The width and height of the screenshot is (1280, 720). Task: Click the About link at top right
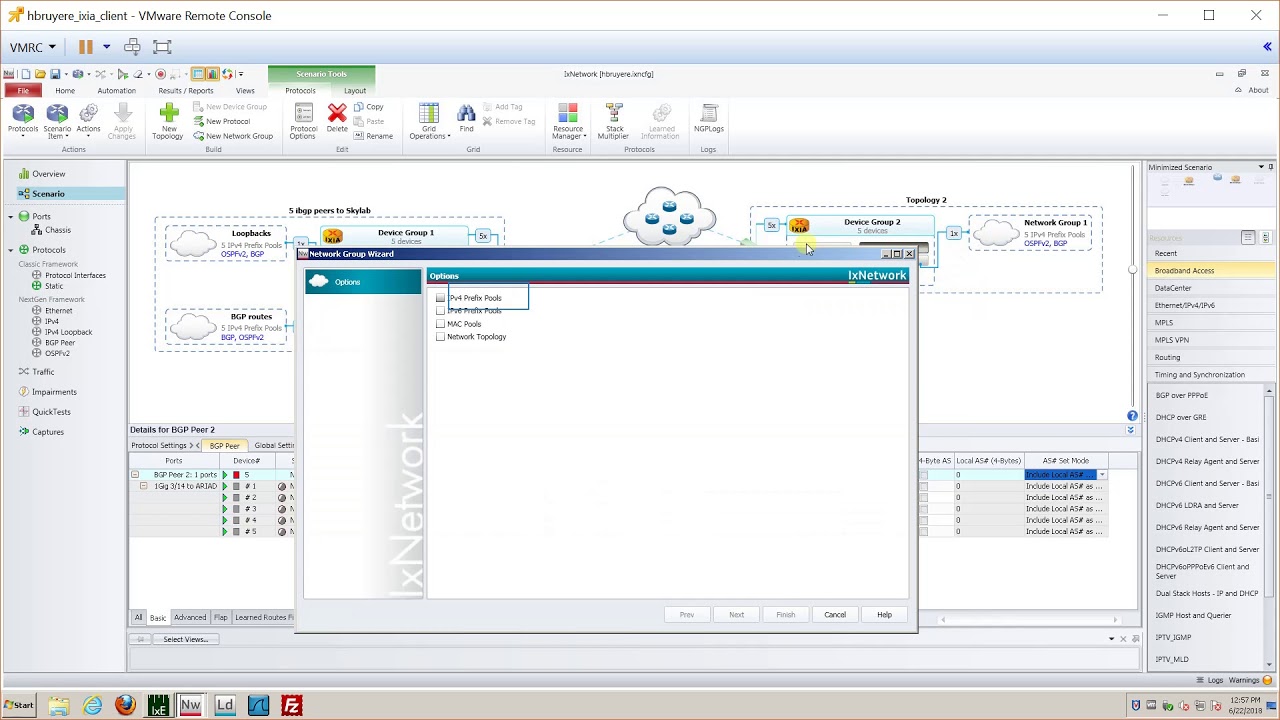coord(1258,90)
